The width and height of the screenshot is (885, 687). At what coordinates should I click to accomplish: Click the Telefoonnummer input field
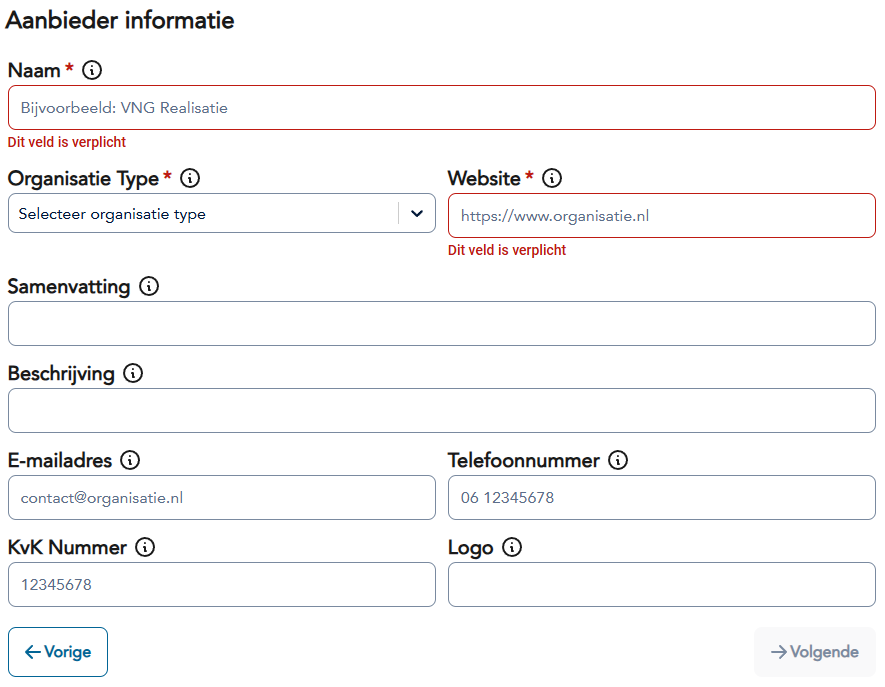[x=661, y=498]
